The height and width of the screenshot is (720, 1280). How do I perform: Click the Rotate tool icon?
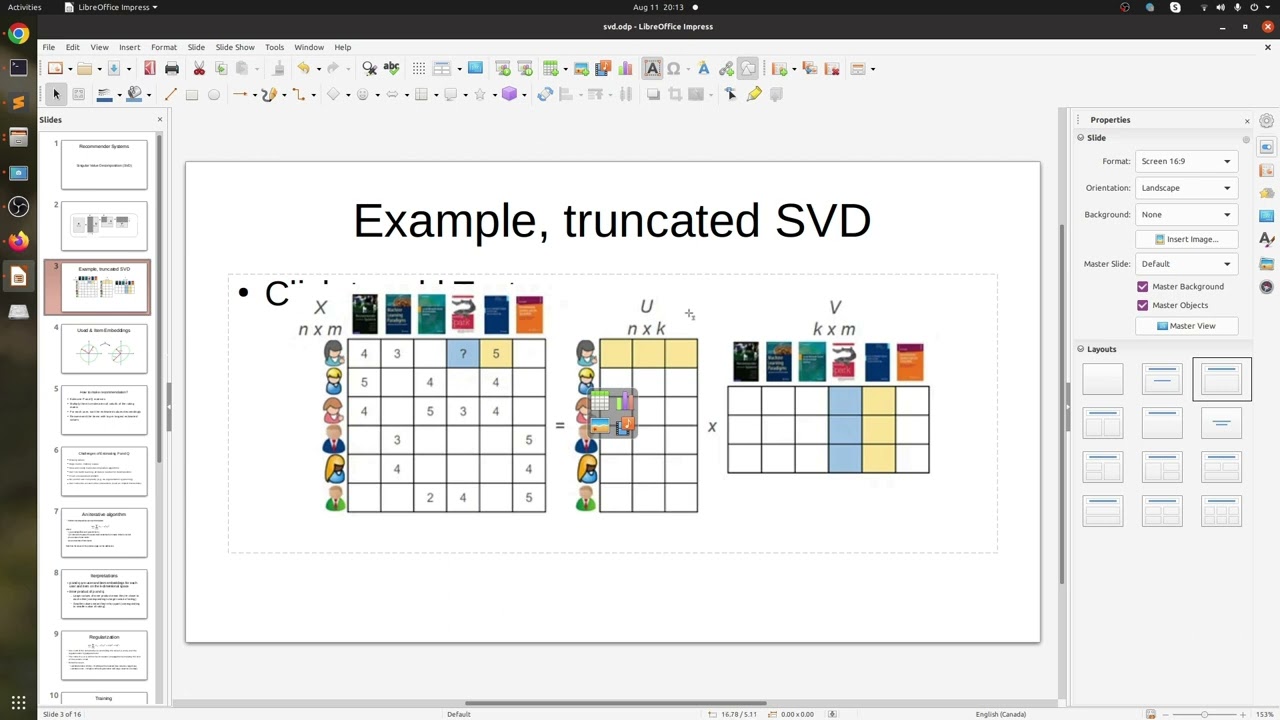[x=545, y=94]
